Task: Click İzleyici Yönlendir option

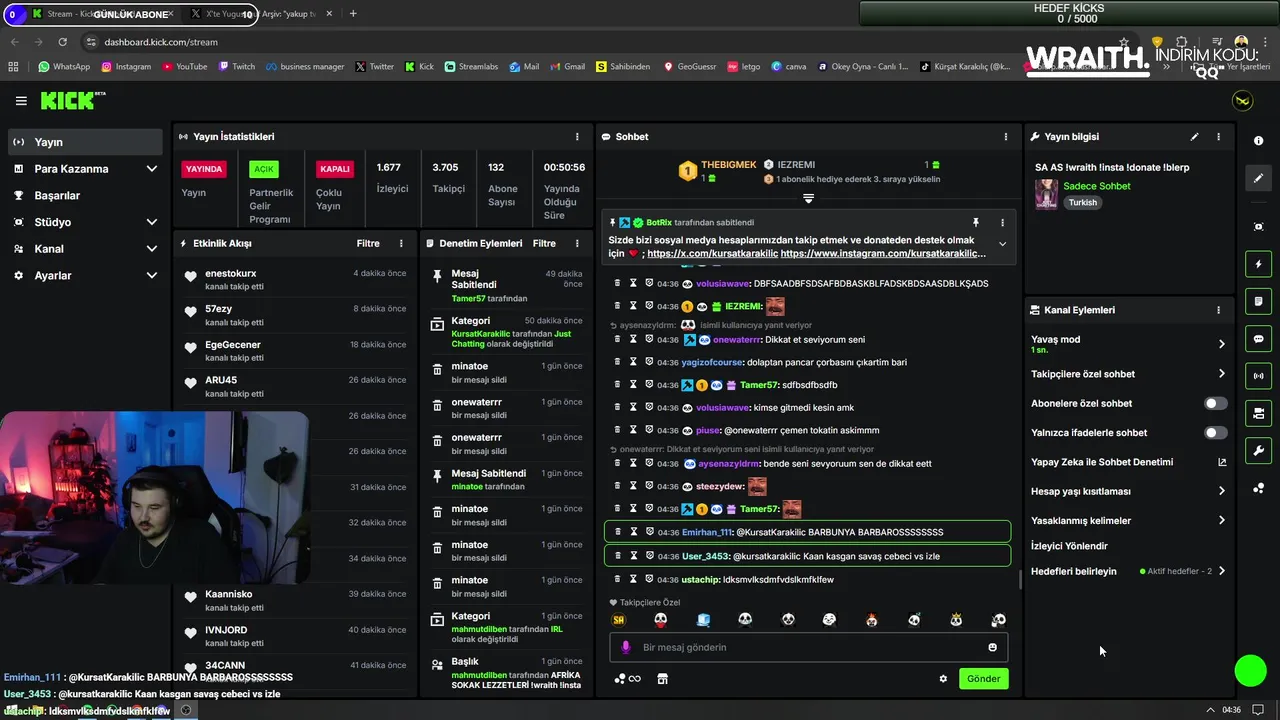Action: (1069, 546)
